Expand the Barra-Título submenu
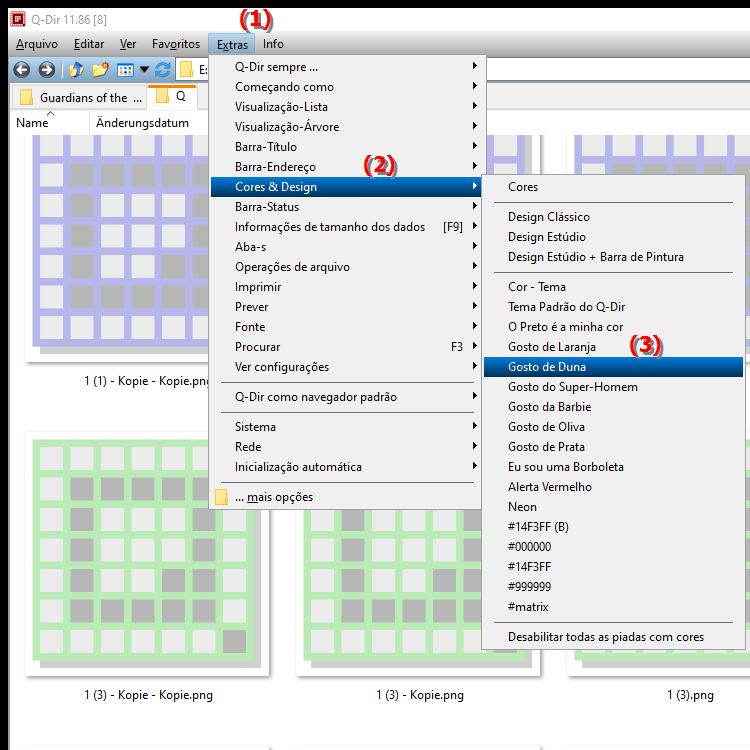The width and height of the screenshot is (750, 750). pyautogui.click(x=348, y=147)
